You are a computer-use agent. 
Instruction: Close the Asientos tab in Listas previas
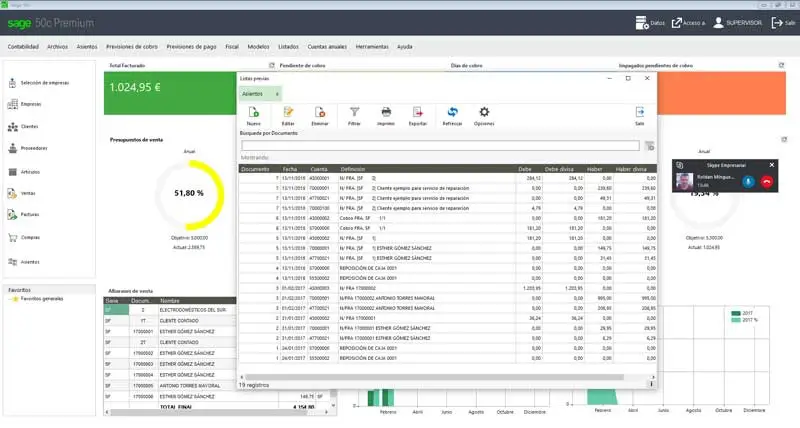click(277, 94)
